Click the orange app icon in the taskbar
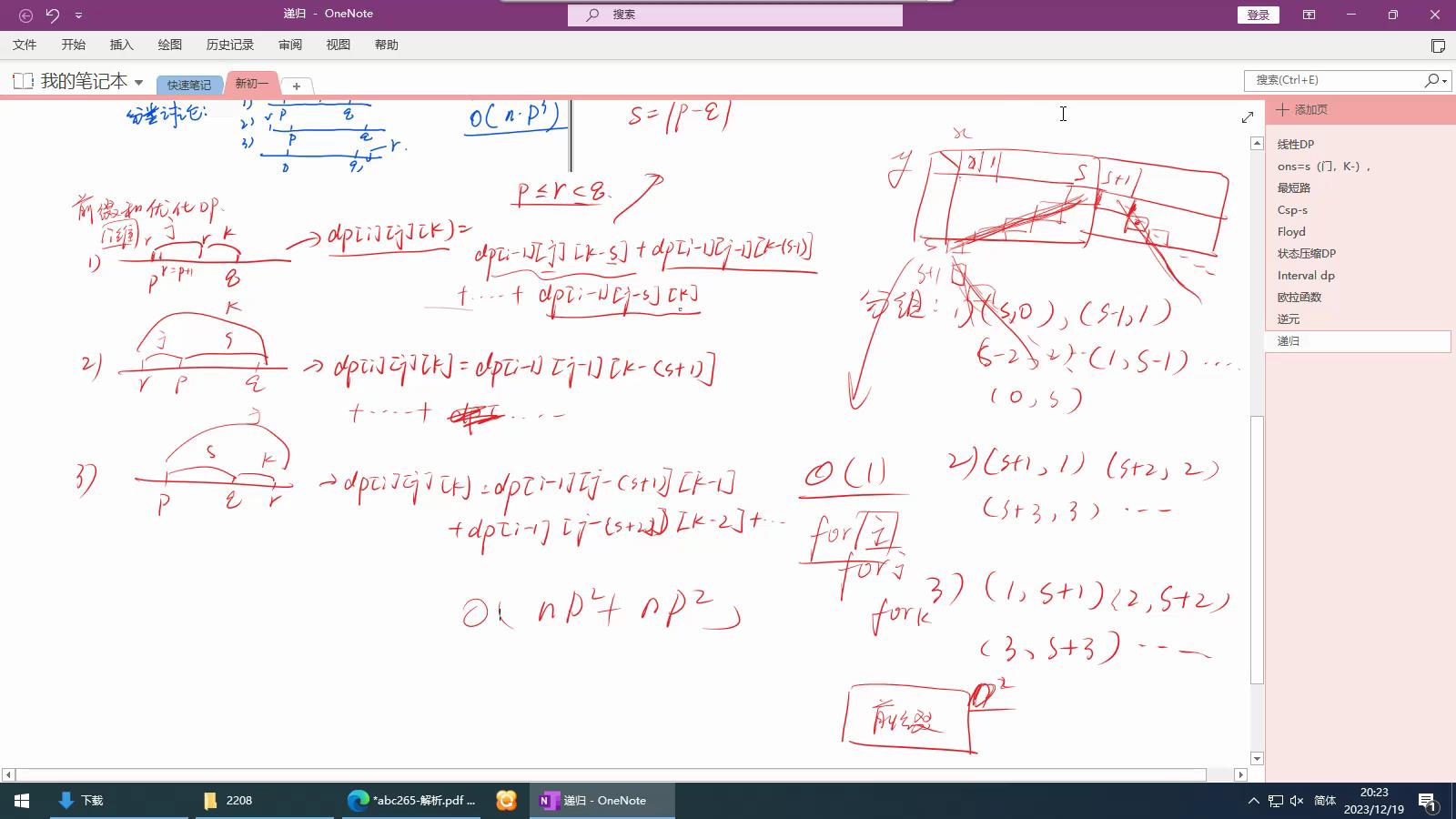1456x819 pixels. point(507,801)
